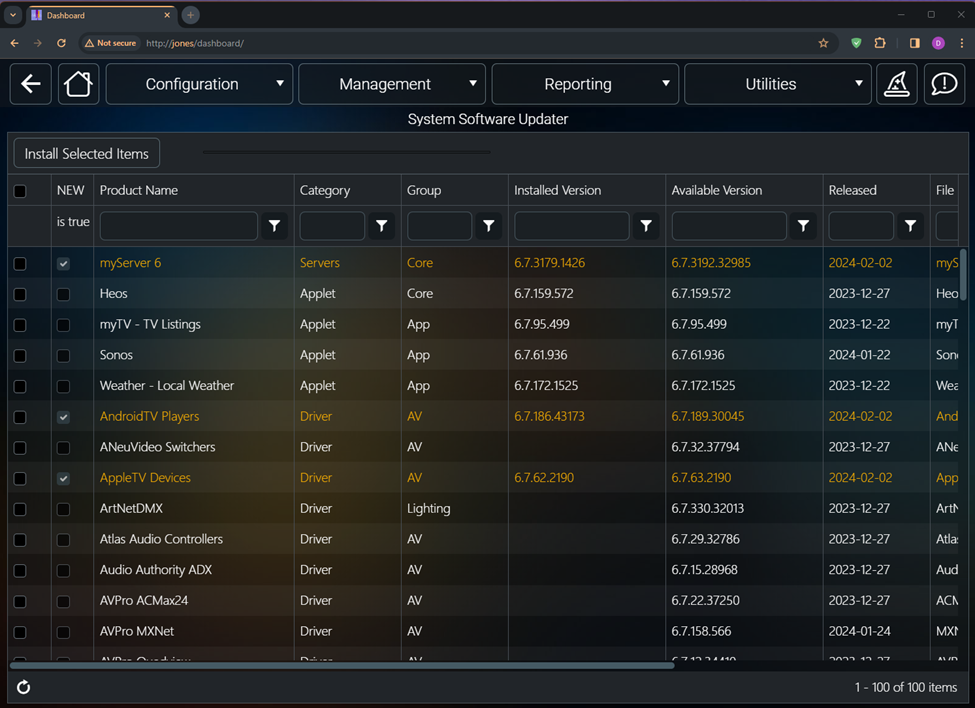The width and height of the screenshot is (975, 708).
Task: Click the browser address bar URL
Action: 195,43
